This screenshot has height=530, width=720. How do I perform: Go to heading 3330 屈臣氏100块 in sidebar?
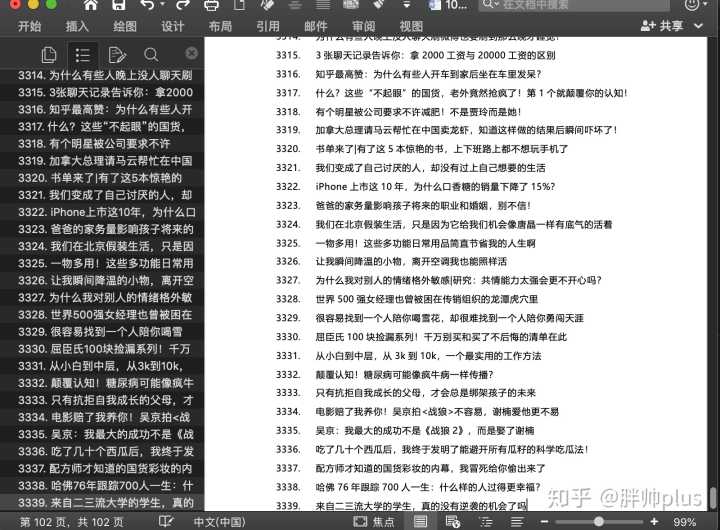tap(102, 349)
